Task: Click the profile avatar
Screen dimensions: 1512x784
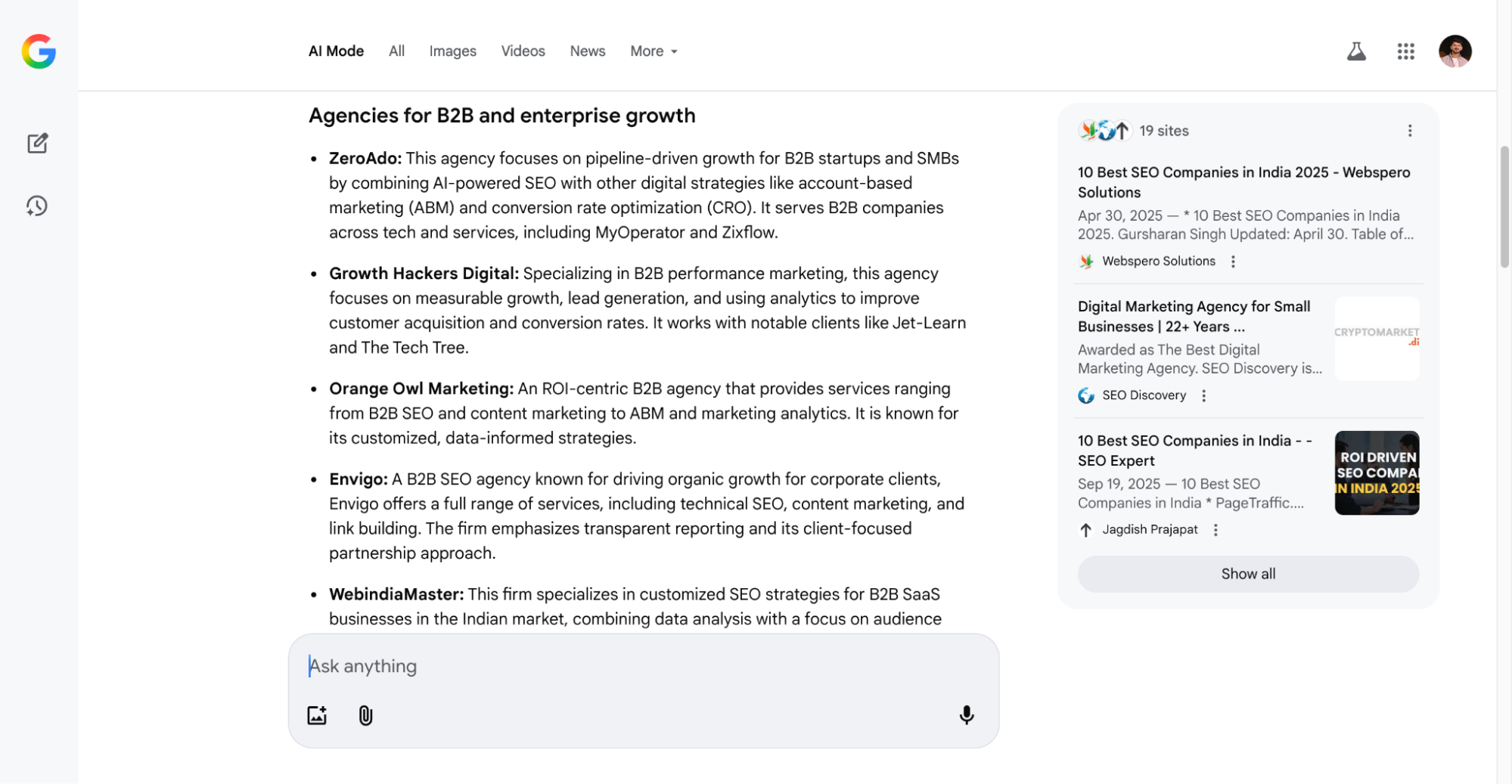Action: tap(1454, 51)
